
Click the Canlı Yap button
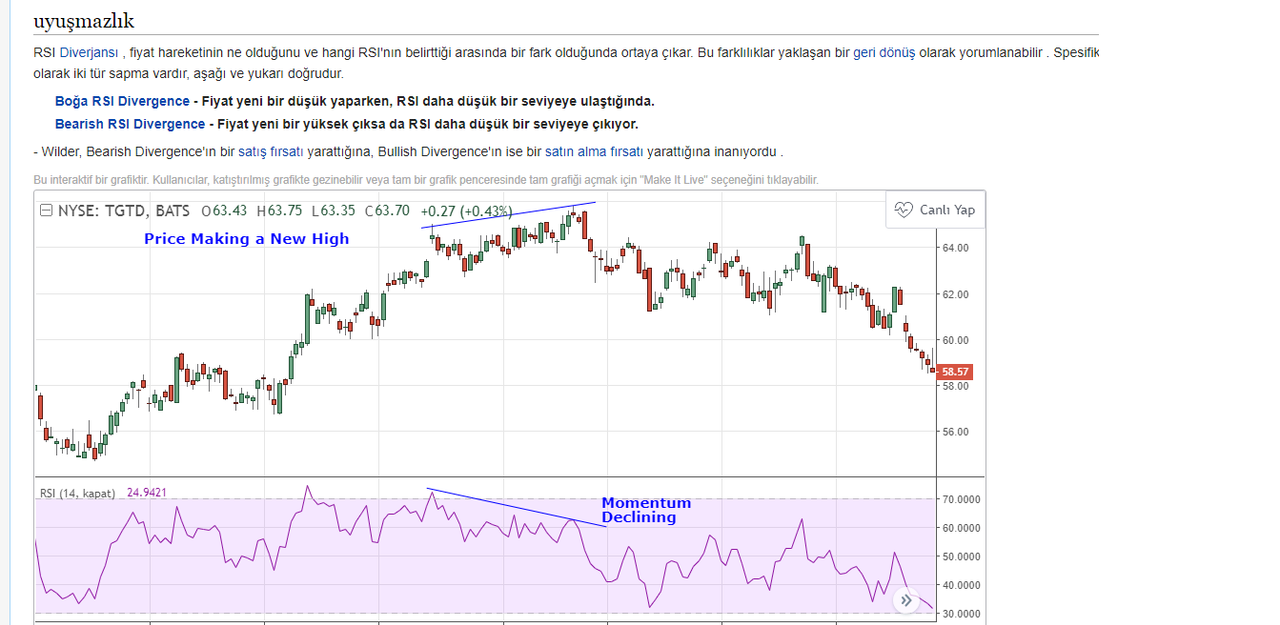935,210
